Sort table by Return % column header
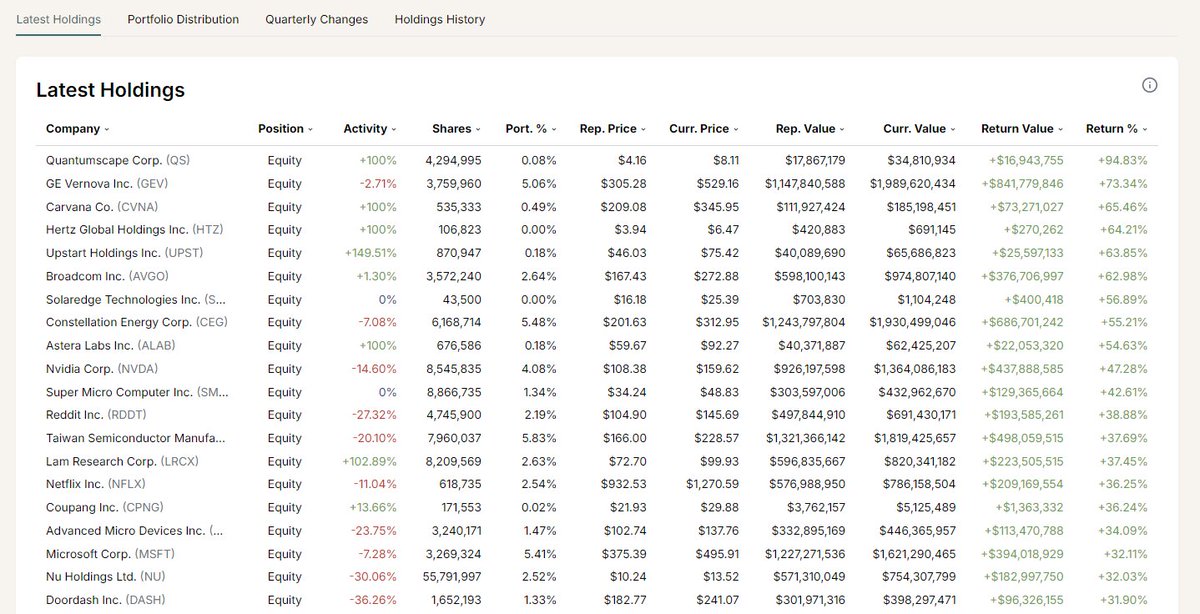Viewport: 1200px width, 614px height. [1117, 129]
